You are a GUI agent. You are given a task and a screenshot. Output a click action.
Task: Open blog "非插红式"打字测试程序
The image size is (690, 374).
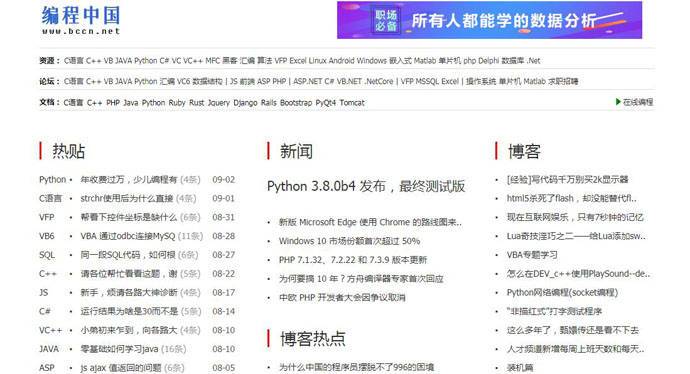[554, 312]
